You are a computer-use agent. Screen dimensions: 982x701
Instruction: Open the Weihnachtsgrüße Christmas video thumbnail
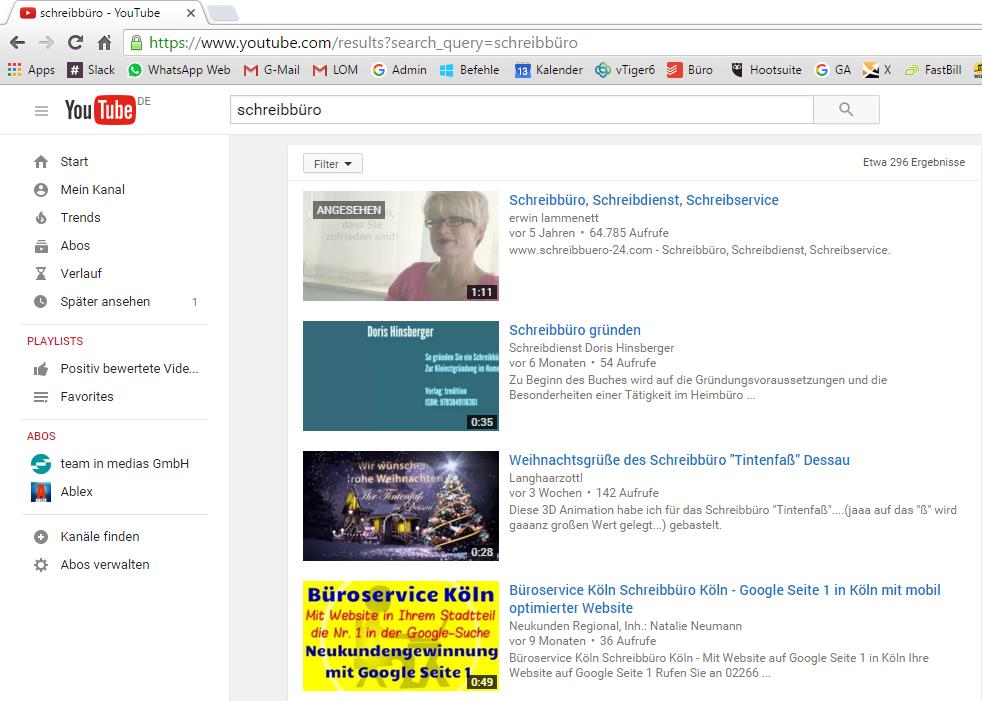401,506
